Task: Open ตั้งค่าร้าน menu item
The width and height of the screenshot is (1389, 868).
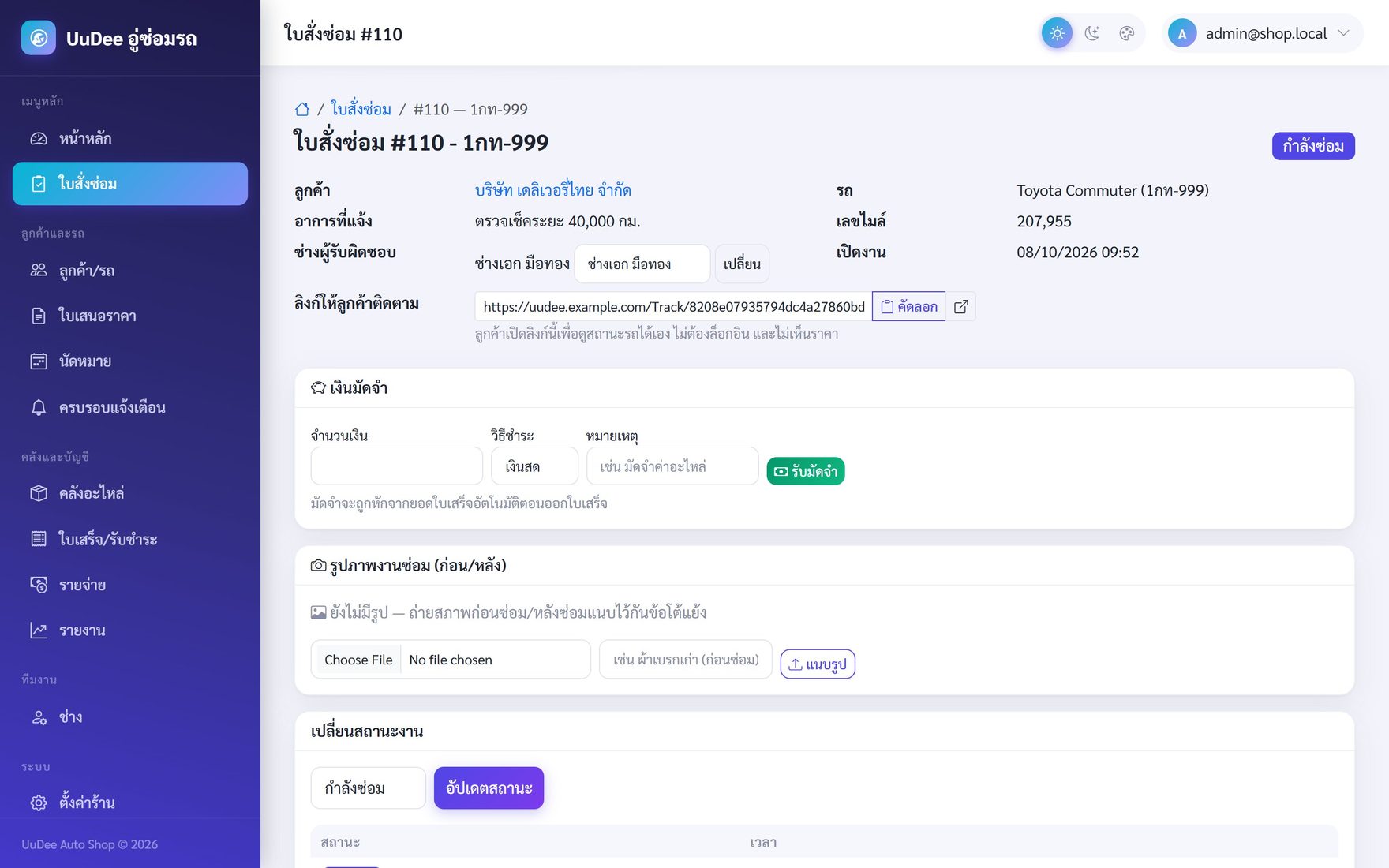Action: [x=130, y=803]
